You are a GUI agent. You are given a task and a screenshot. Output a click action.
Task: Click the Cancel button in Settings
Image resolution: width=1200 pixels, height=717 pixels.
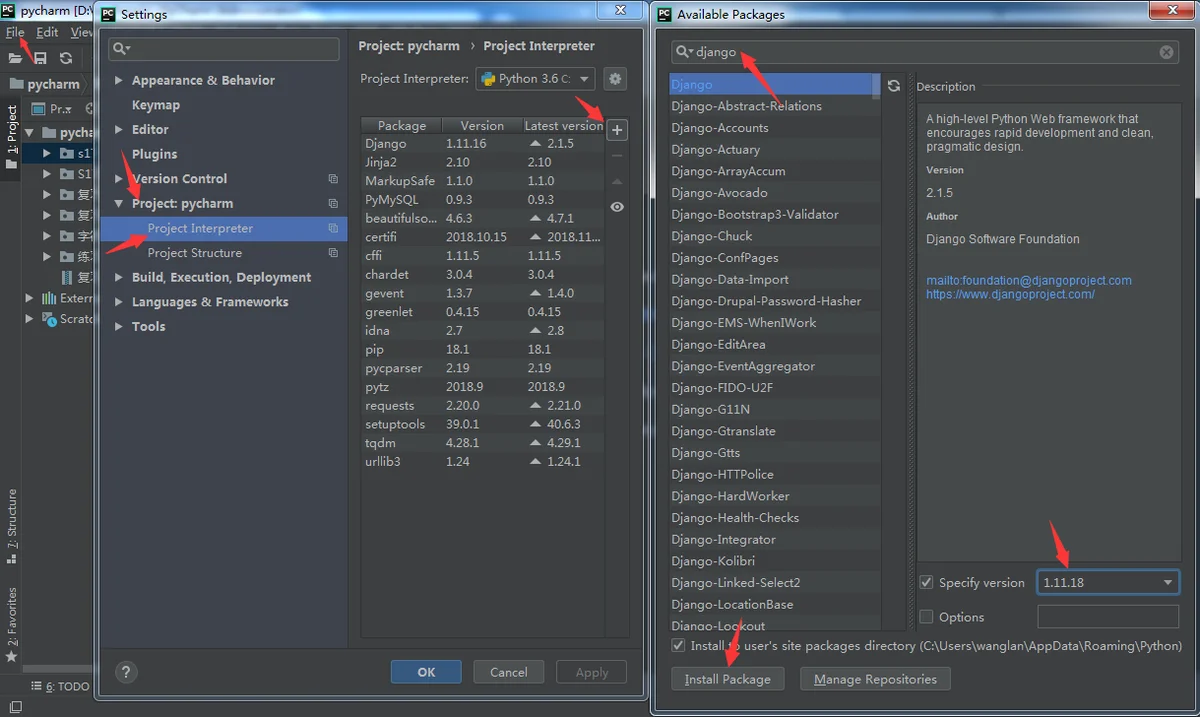[508, 672]
